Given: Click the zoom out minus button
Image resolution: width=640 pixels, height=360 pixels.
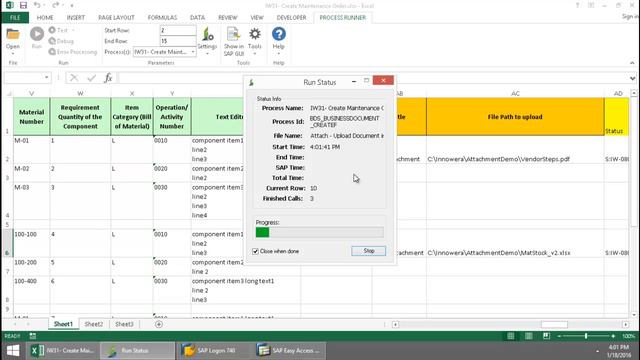Looking at the screenshot, I should pyautogui.click(x=559, y=336).
